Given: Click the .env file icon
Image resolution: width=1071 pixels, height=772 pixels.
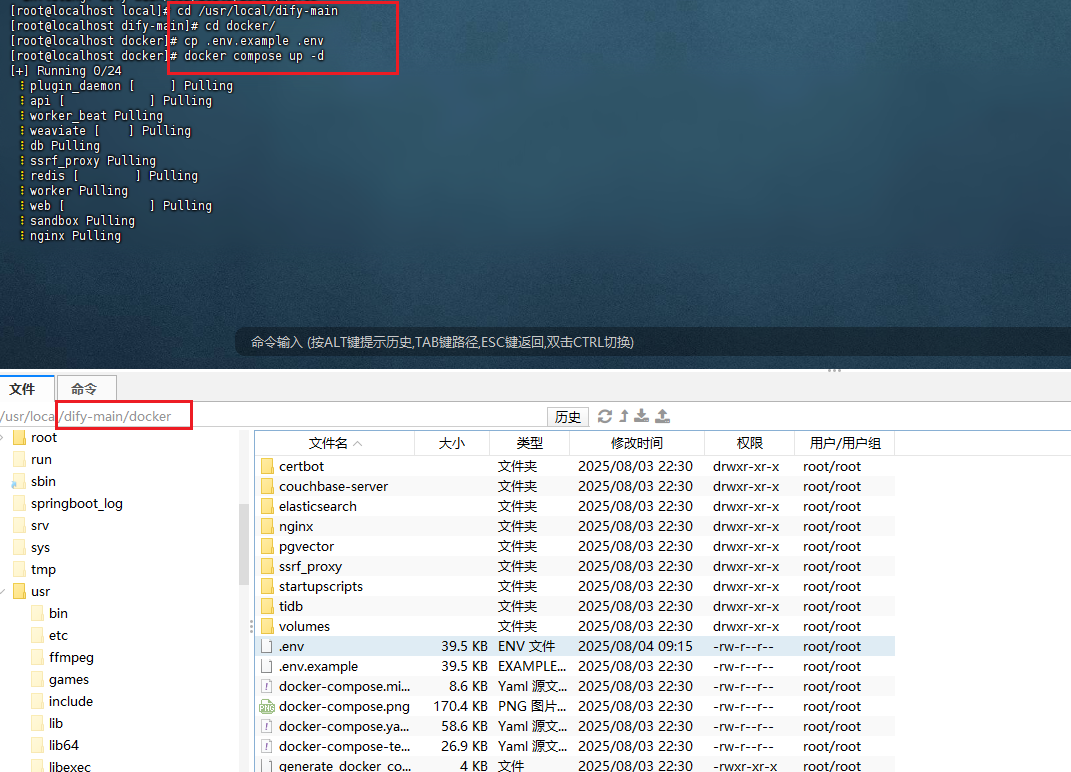Looking at the screenshot, I should tap(267, 646).
